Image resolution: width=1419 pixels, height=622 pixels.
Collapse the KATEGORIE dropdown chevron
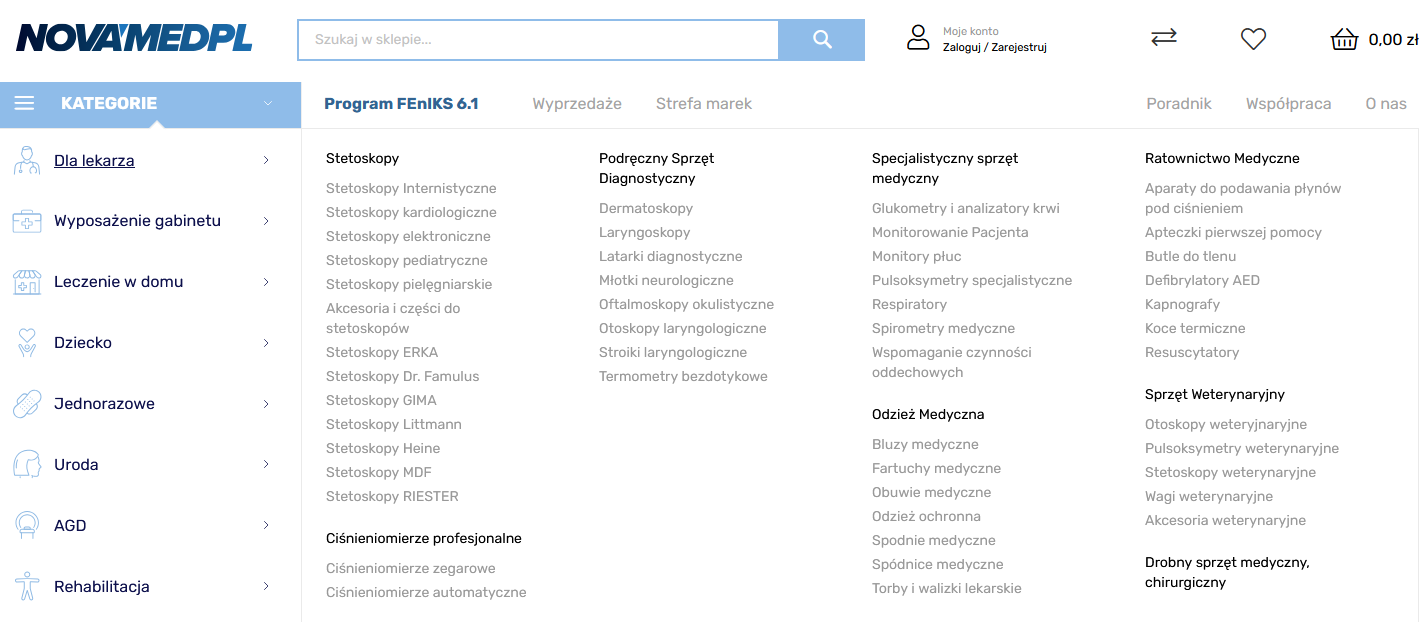coord(268,103)
